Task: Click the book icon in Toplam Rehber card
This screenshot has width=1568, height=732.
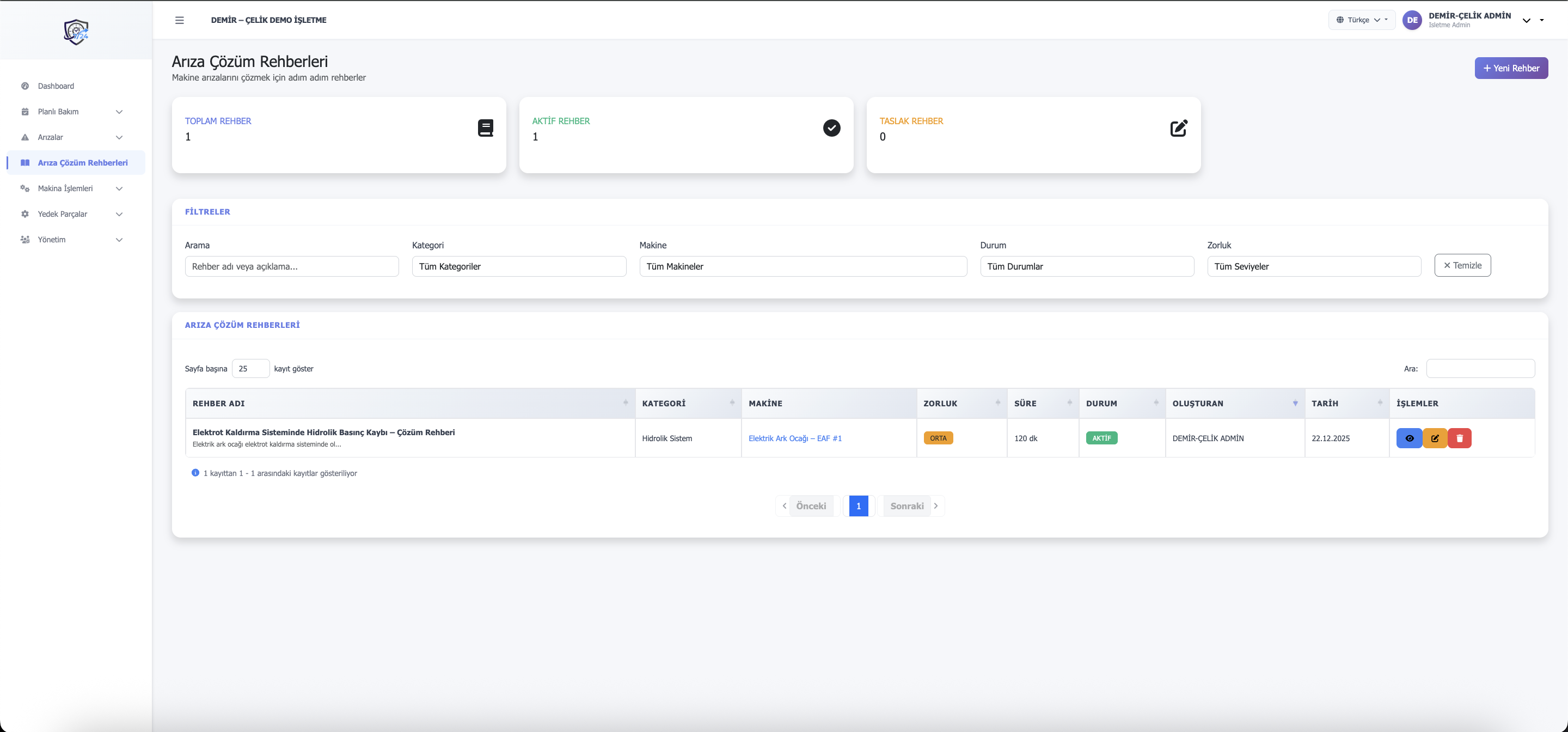Action: [x=485, y=128]
